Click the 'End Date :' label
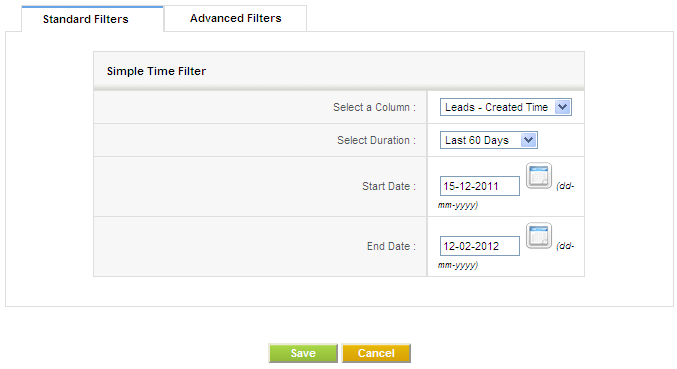677x369 pixels. pos(391,246)
